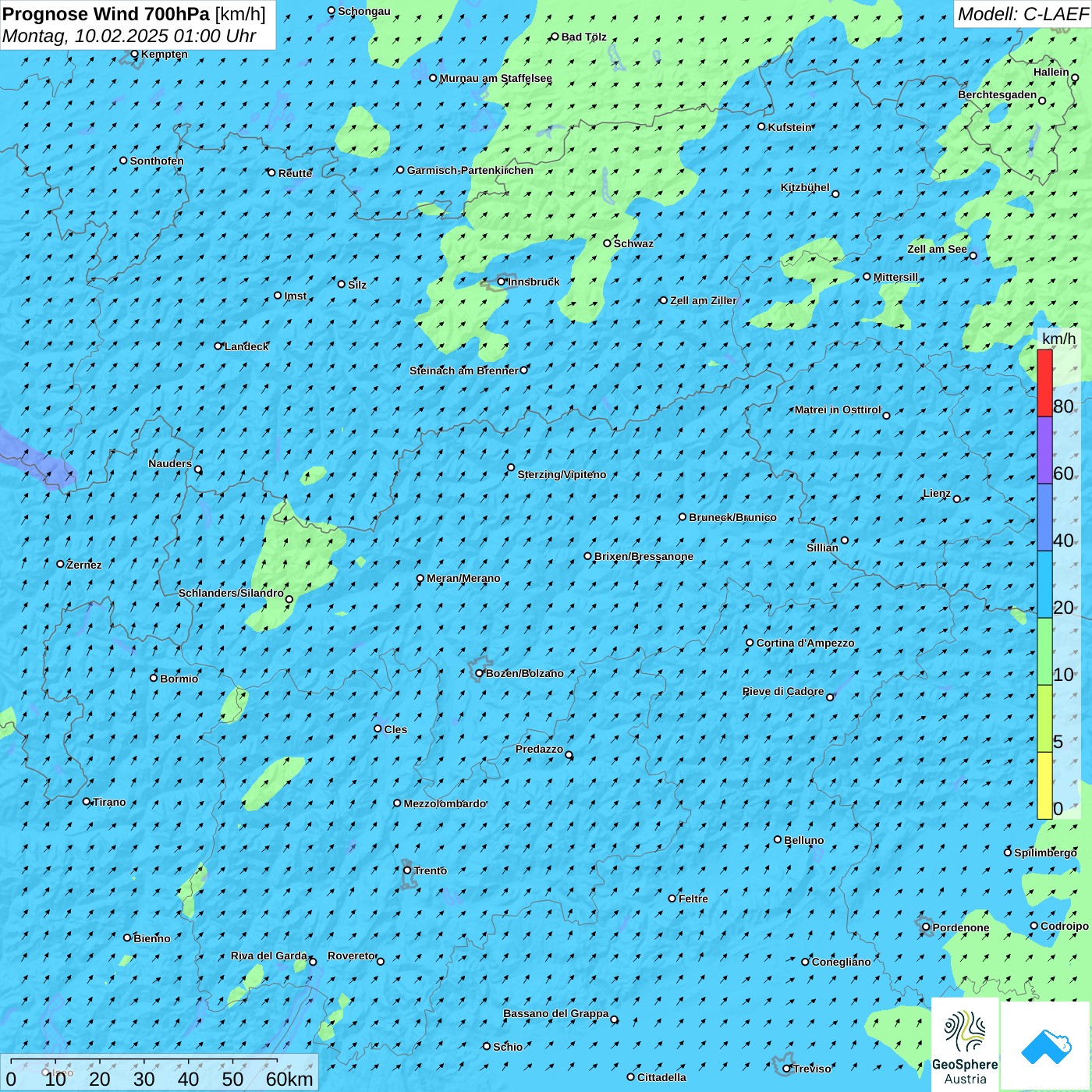Click the Nauders location marker
Viewport: 1092px width, 1092px height.
click(x=198, y=470)
